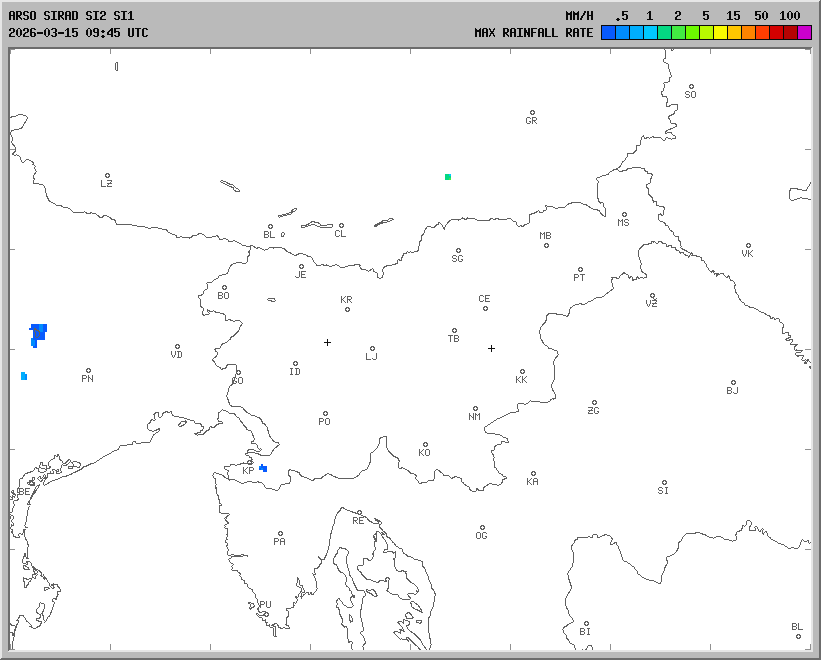This screenshot has width=821, height=660.
Task: Select the yellow swatch in rainfall legend
Action: (x=720, y=33)
